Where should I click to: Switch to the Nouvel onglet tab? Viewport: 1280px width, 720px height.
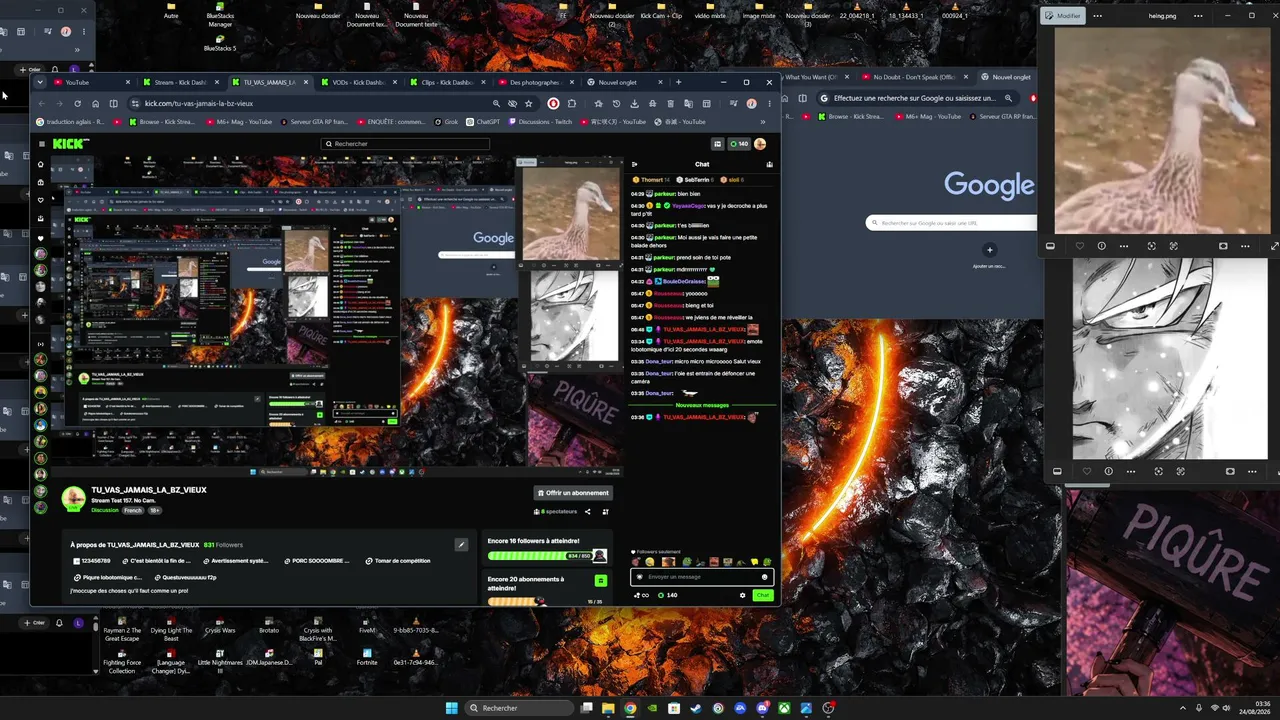point(624,82)
